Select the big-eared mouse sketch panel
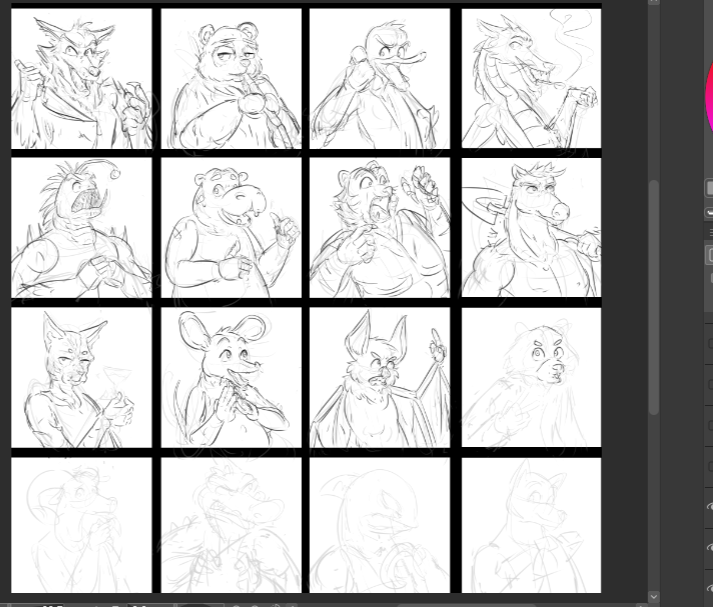The height and width of the screenshot is (607, 713). 231,378
